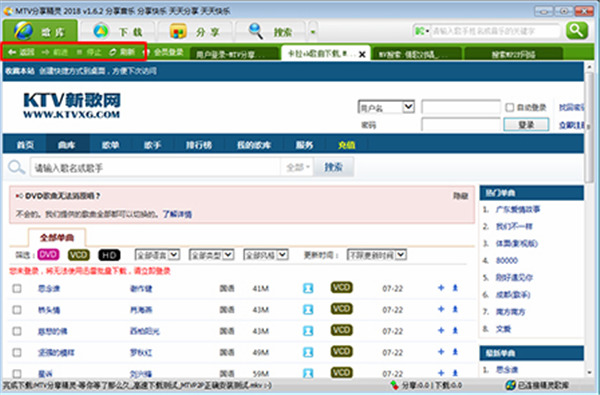
Task: Select the 全部单曲 tab
Action: click(x=57, y=237)
